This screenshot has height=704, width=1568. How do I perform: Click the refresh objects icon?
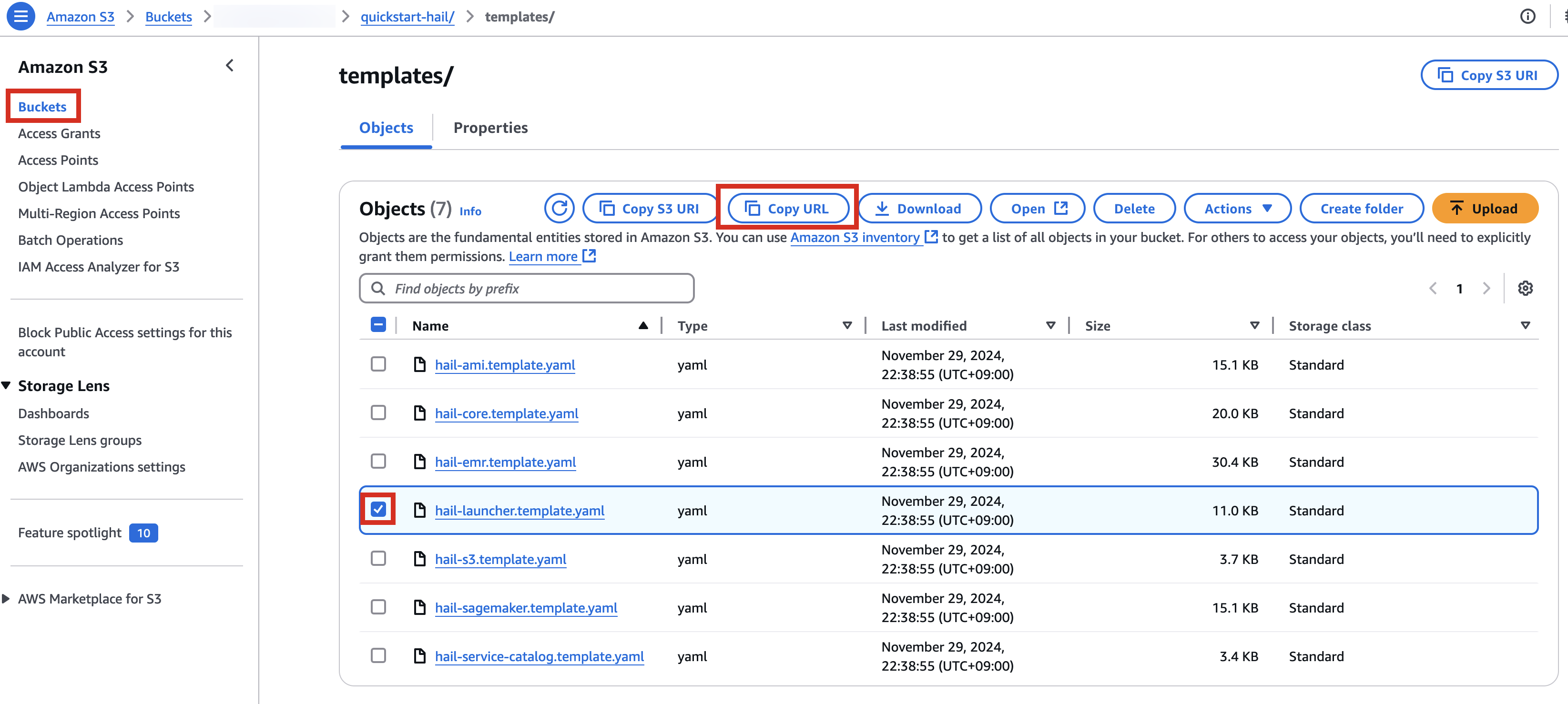coord(559,209)
